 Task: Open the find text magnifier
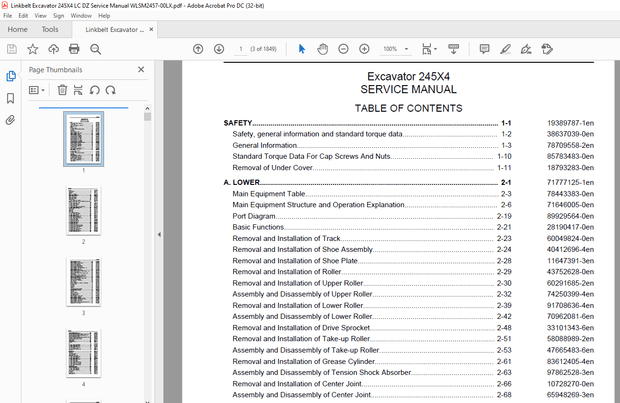click(x=95, y=49)
